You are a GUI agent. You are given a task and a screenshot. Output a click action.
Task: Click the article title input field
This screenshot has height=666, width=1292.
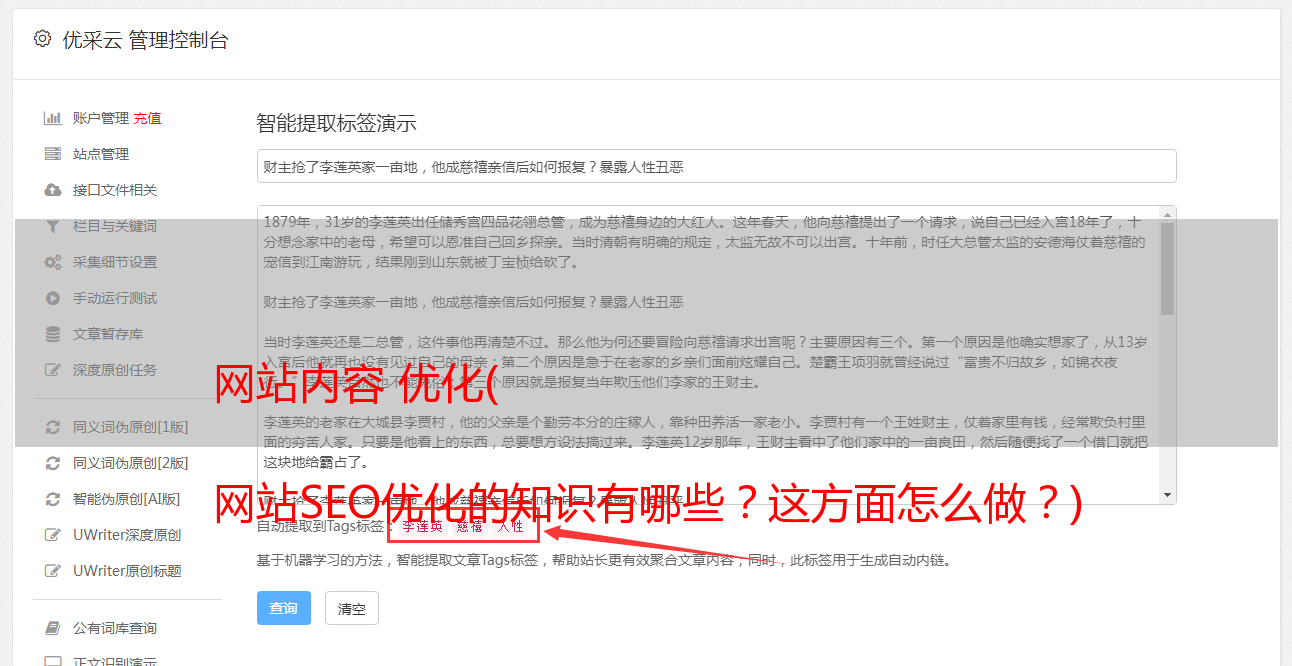point(716,166)
